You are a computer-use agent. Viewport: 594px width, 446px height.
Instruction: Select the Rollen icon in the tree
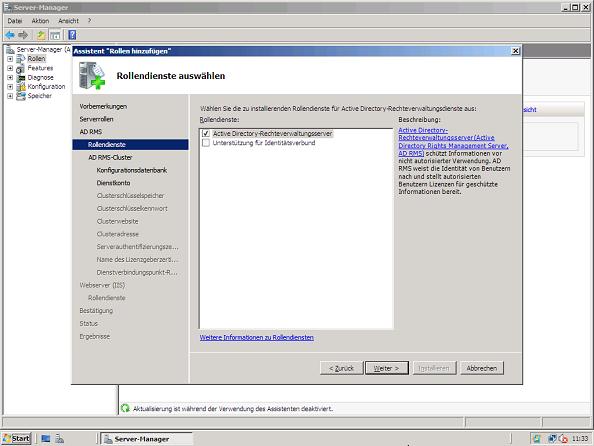pos(21,59)
